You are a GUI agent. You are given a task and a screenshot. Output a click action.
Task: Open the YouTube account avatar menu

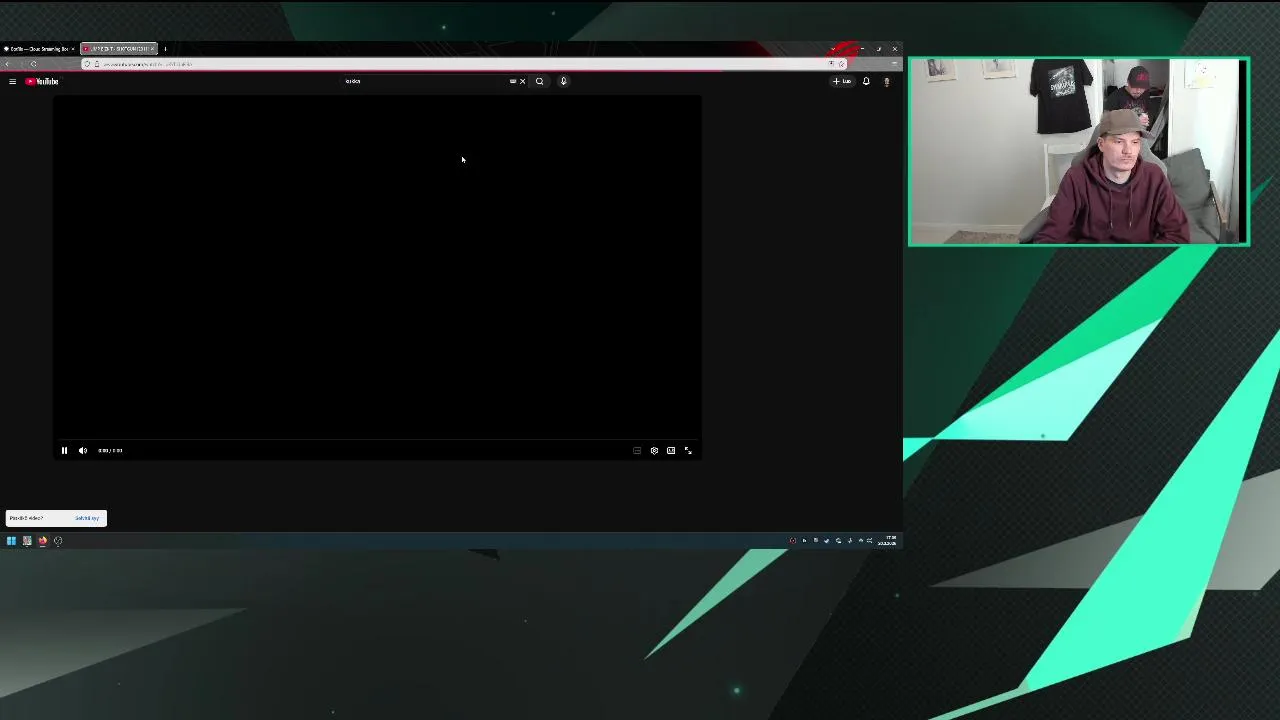[x=886, y=81]
